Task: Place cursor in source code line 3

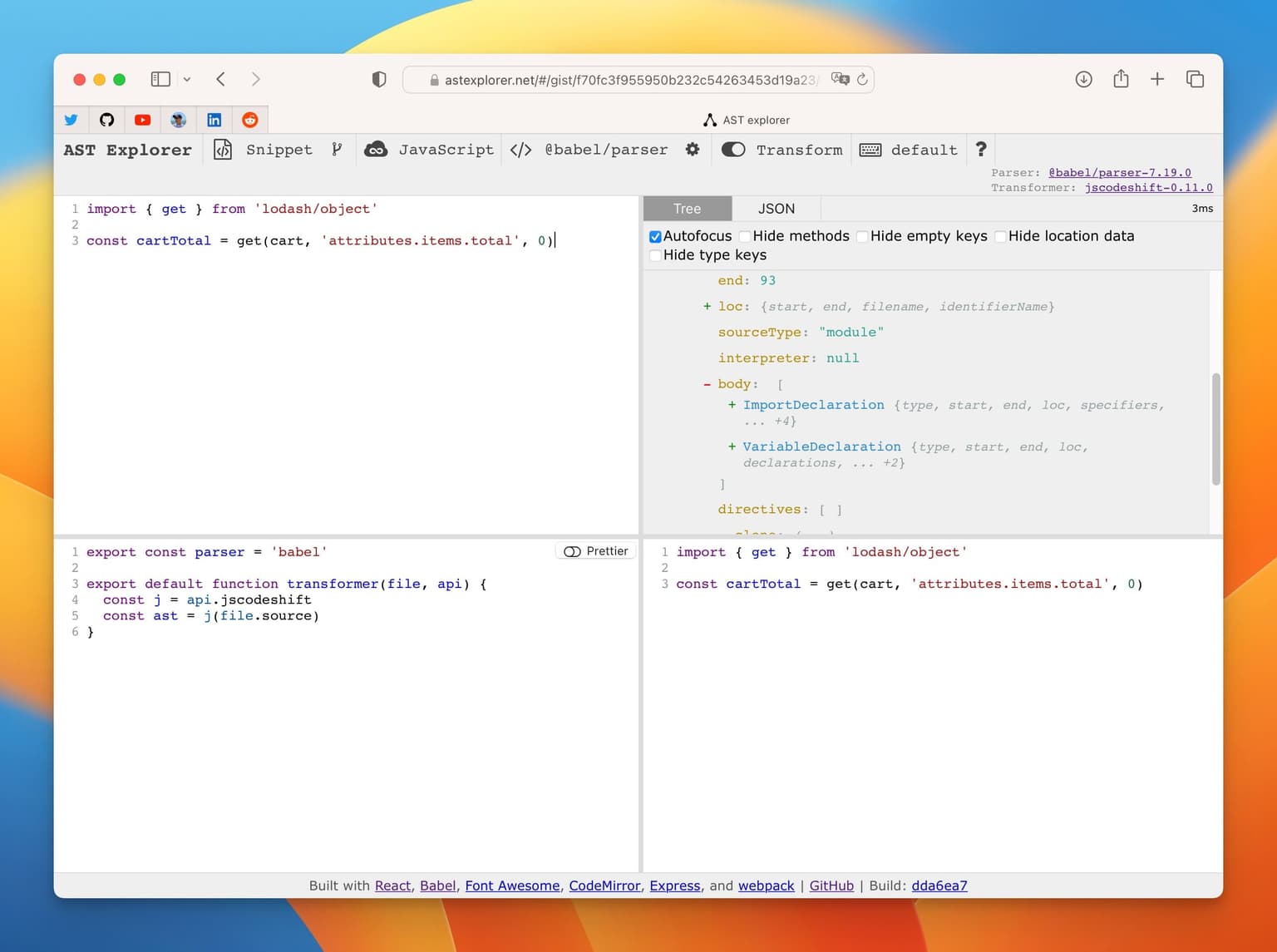Action: click(321, 240)
